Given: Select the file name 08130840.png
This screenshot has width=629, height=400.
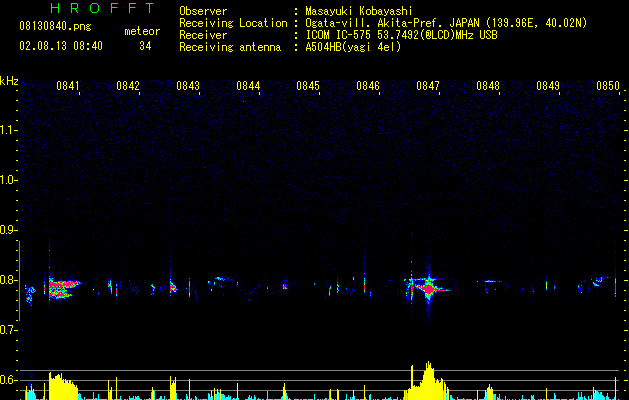Looking at the screenshot, I should point(55,26).
